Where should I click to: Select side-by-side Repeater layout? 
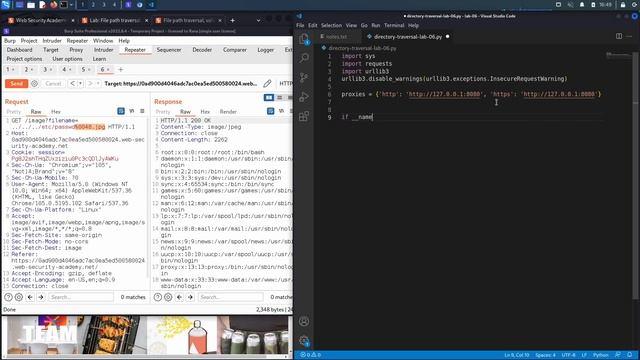tap(269, 98)
